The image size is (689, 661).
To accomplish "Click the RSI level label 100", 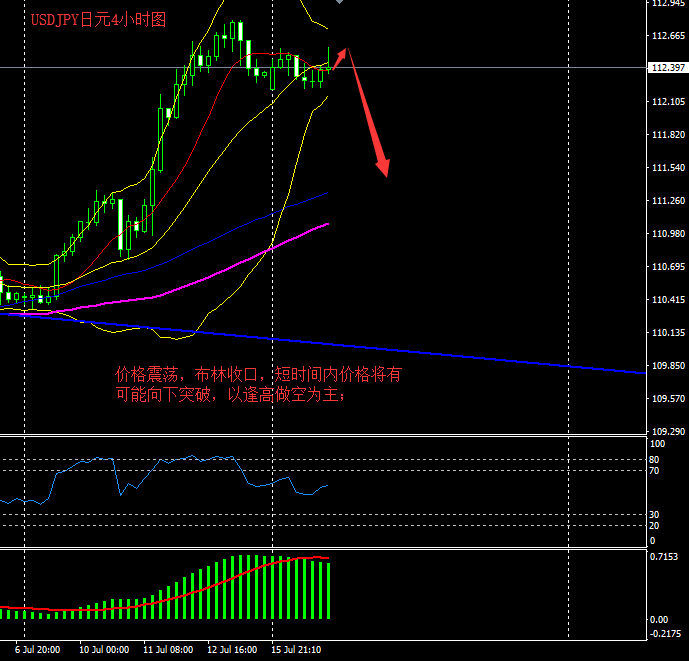I will (x=657, y=444).
